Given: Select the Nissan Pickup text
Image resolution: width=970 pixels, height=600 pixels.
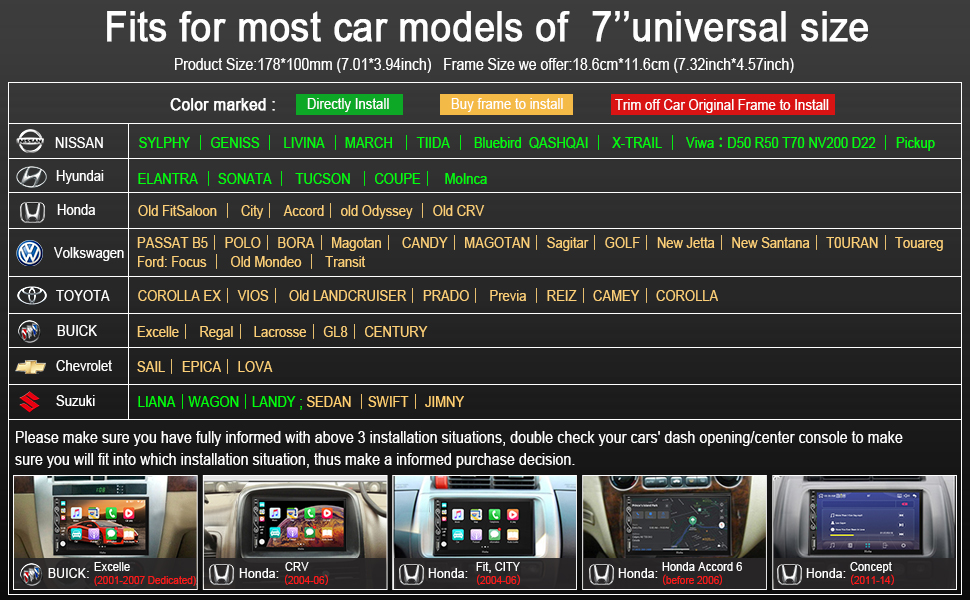Looking at the screenshot, I should coord(915,143).
